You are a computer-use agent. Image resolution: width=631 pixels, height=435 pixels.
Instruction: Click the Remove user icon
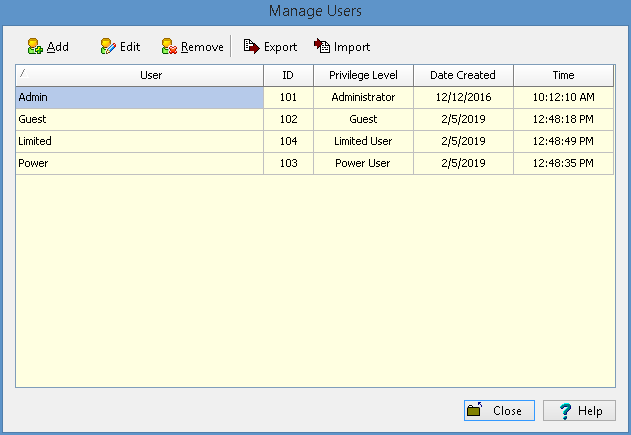[169, 47]
